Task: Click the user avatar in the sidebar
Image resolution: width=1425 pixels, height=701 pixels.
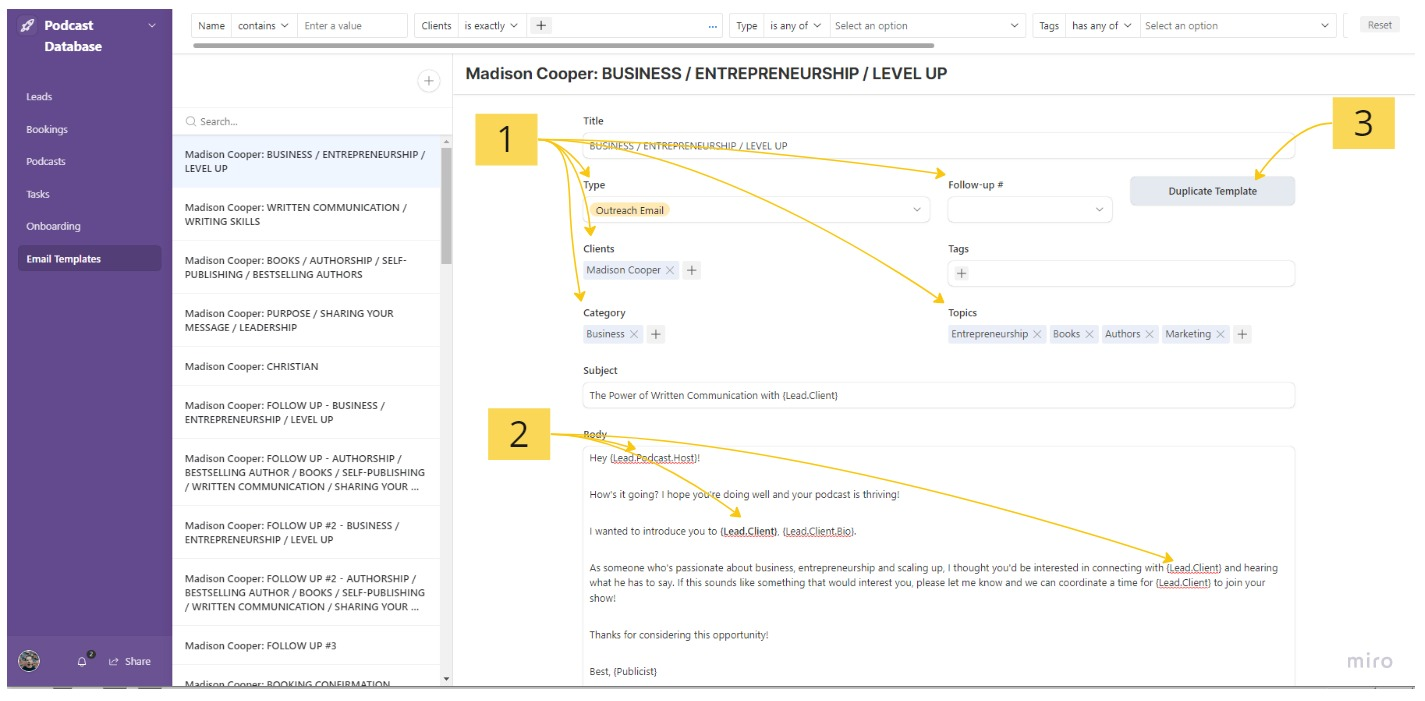Action: pyautogui.click(x=30, y=661)
